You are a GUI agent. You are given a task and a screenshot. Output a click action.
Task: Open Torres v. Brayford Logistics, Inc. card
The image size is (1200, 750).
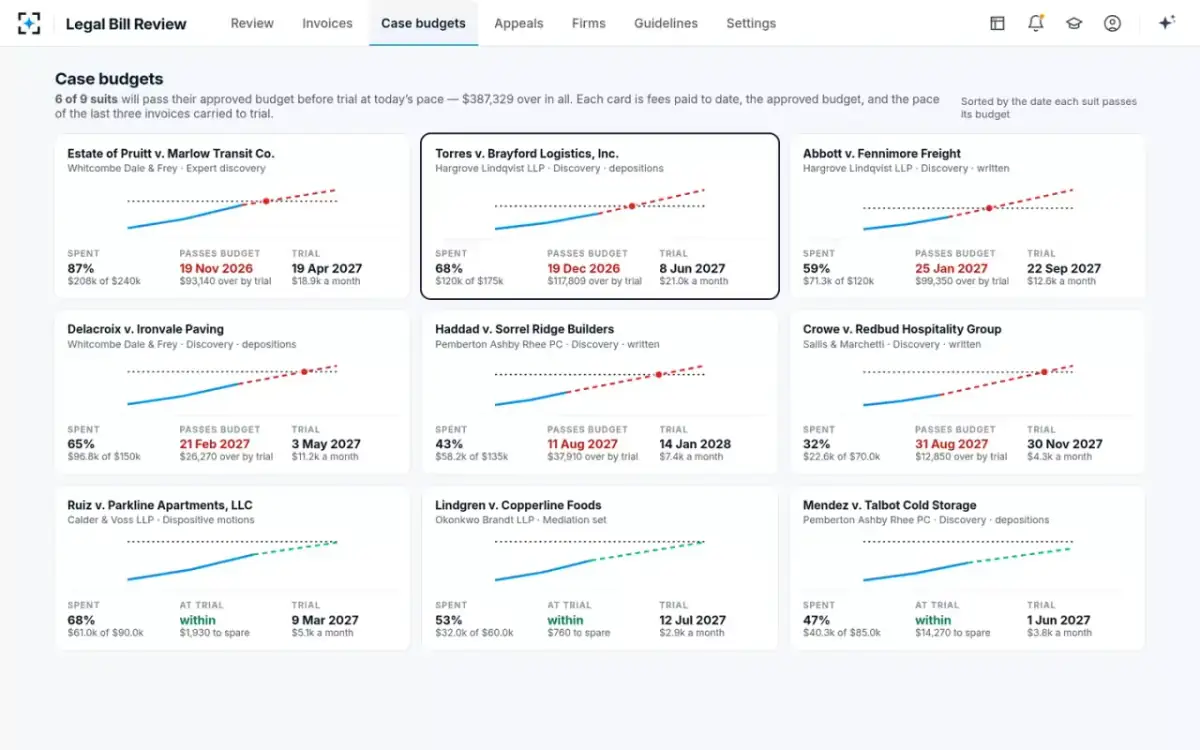click(x=600, y=216)
